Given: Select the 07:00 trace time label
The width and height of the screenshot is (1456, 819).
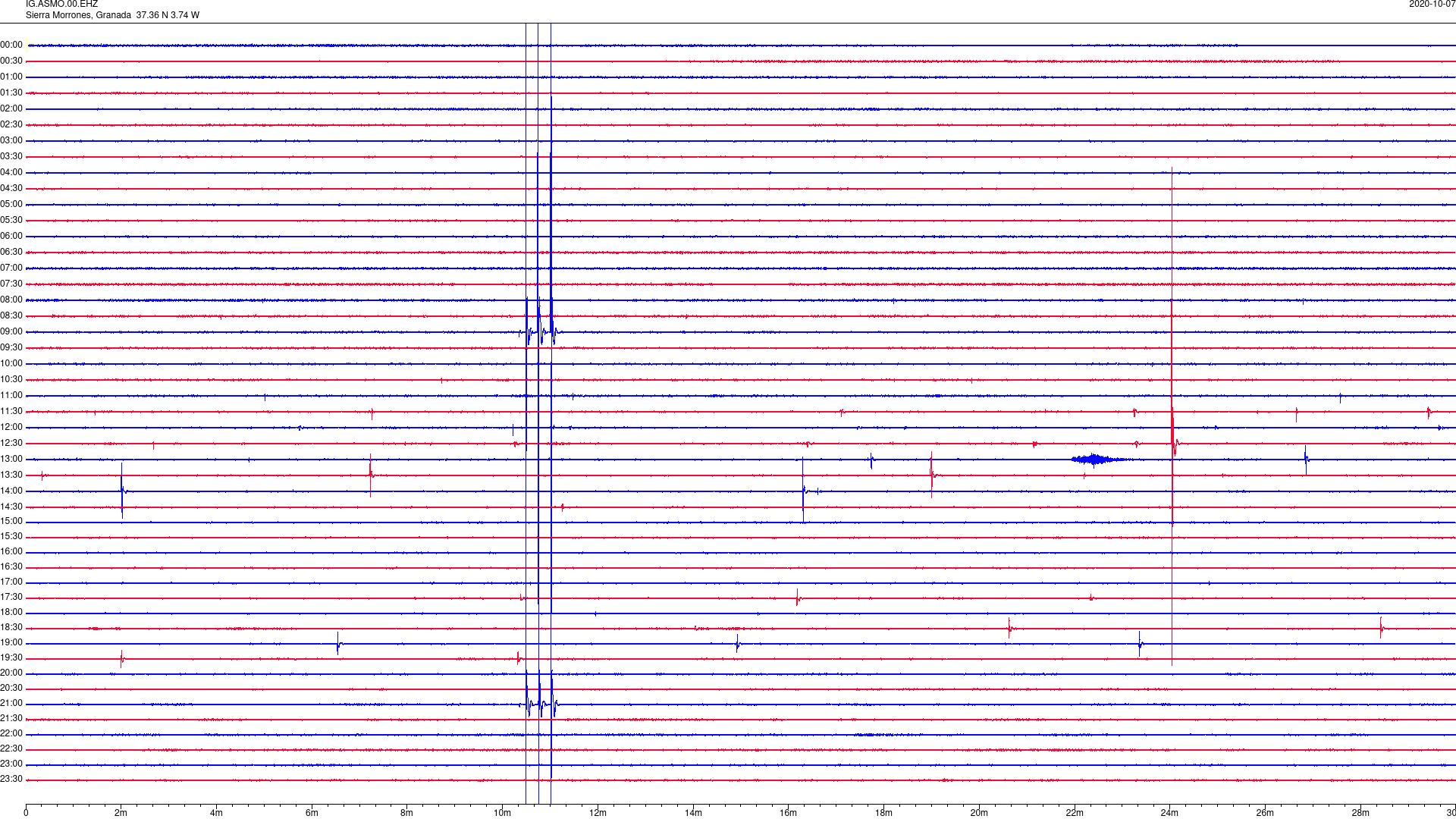Looking at the screenshot, I should tap(11, 268).
